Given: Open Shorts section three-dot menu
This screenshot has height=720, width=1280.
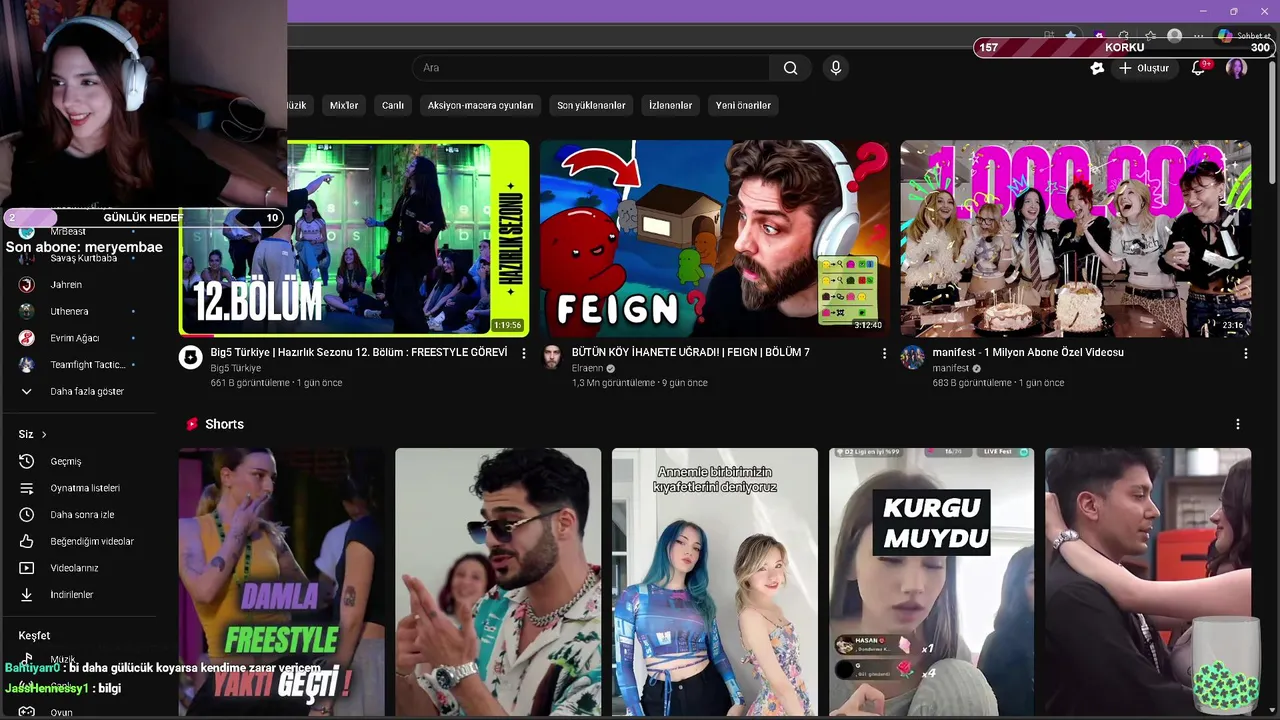Looking at the screenshot, I should coord(1238,424).
